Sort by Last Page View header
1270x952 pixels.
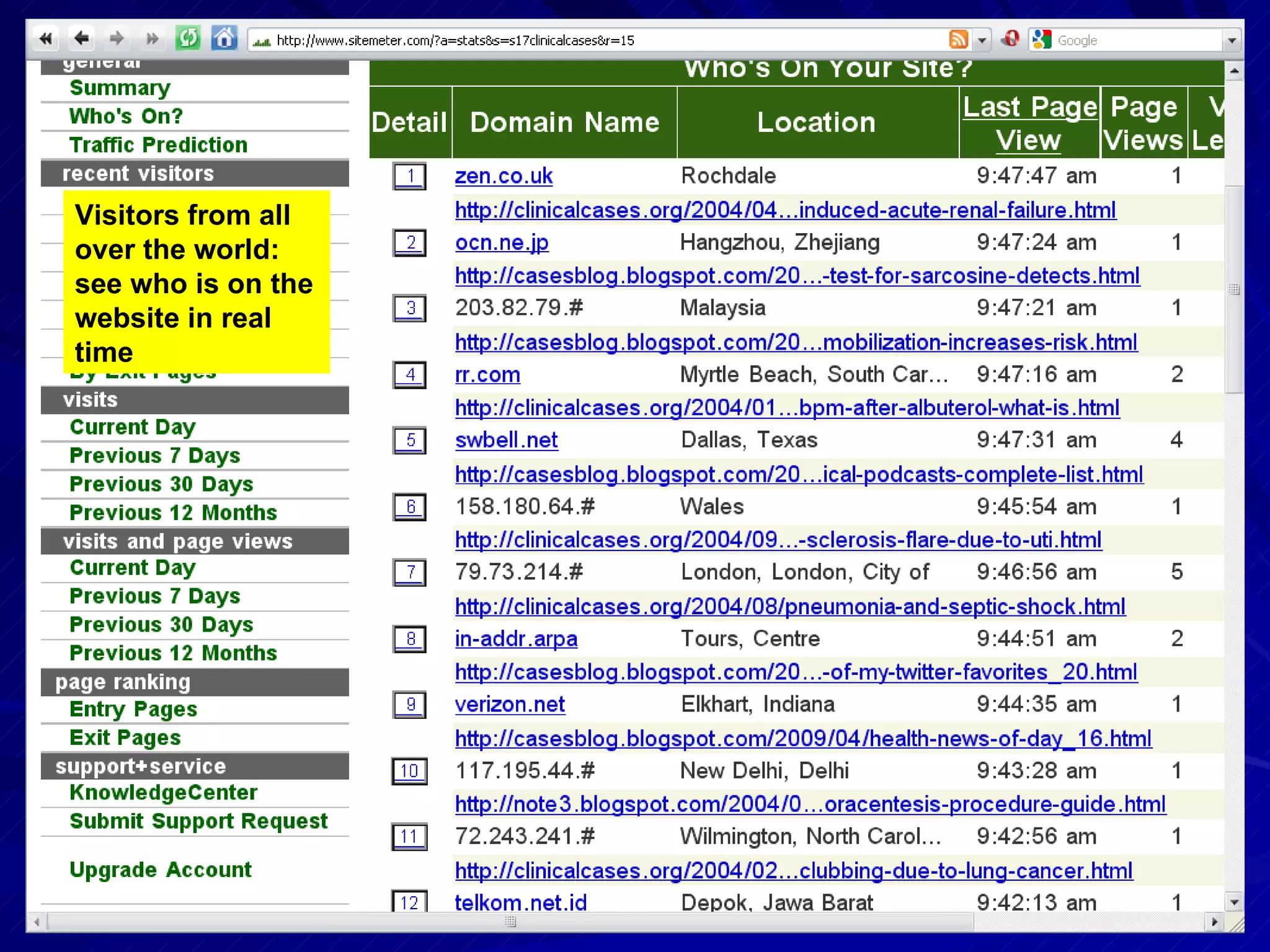(1029, 123)
